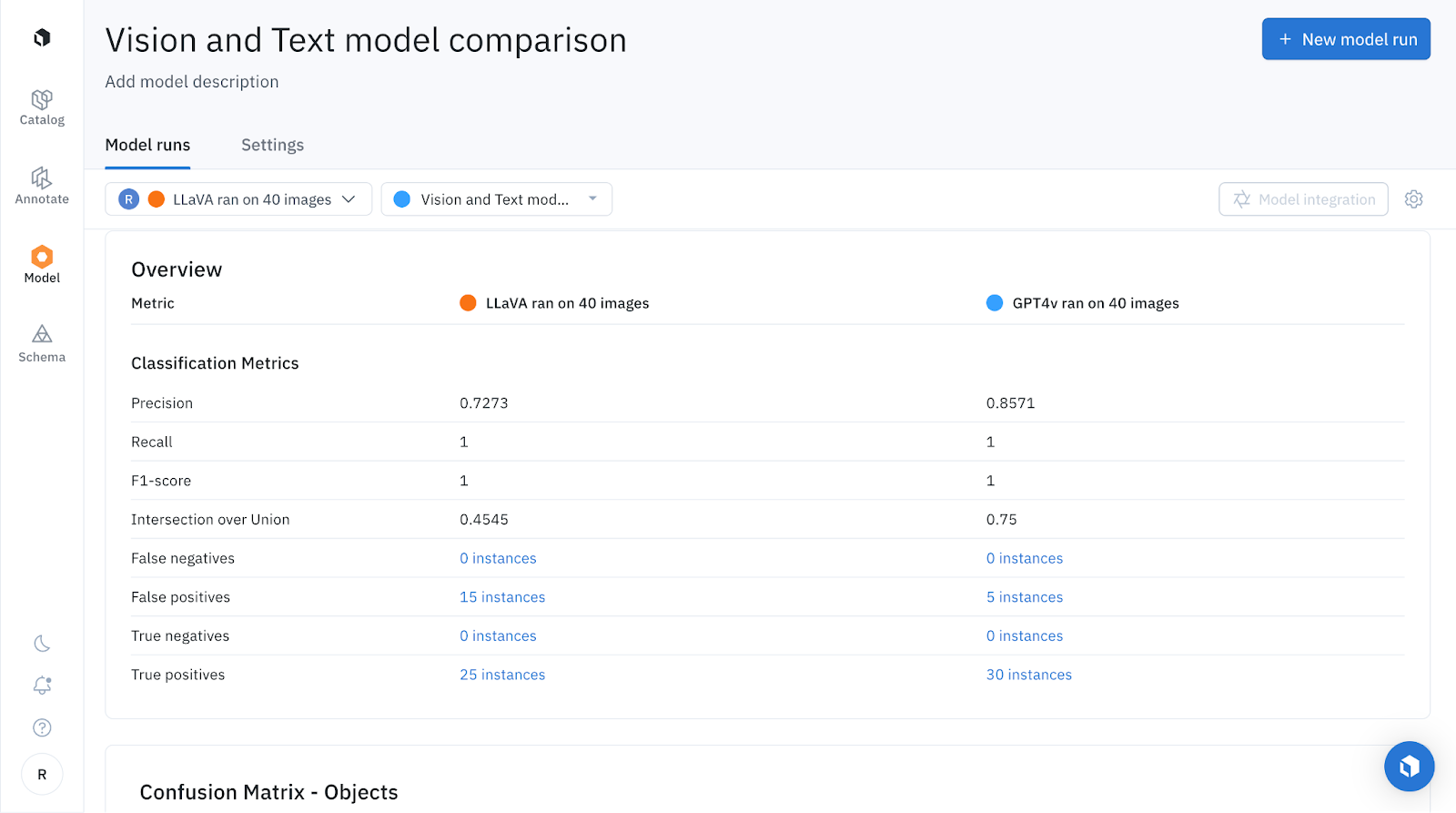Click the Model integration button
This screenshot has width=1456, height=813.
coord(1303,199)
